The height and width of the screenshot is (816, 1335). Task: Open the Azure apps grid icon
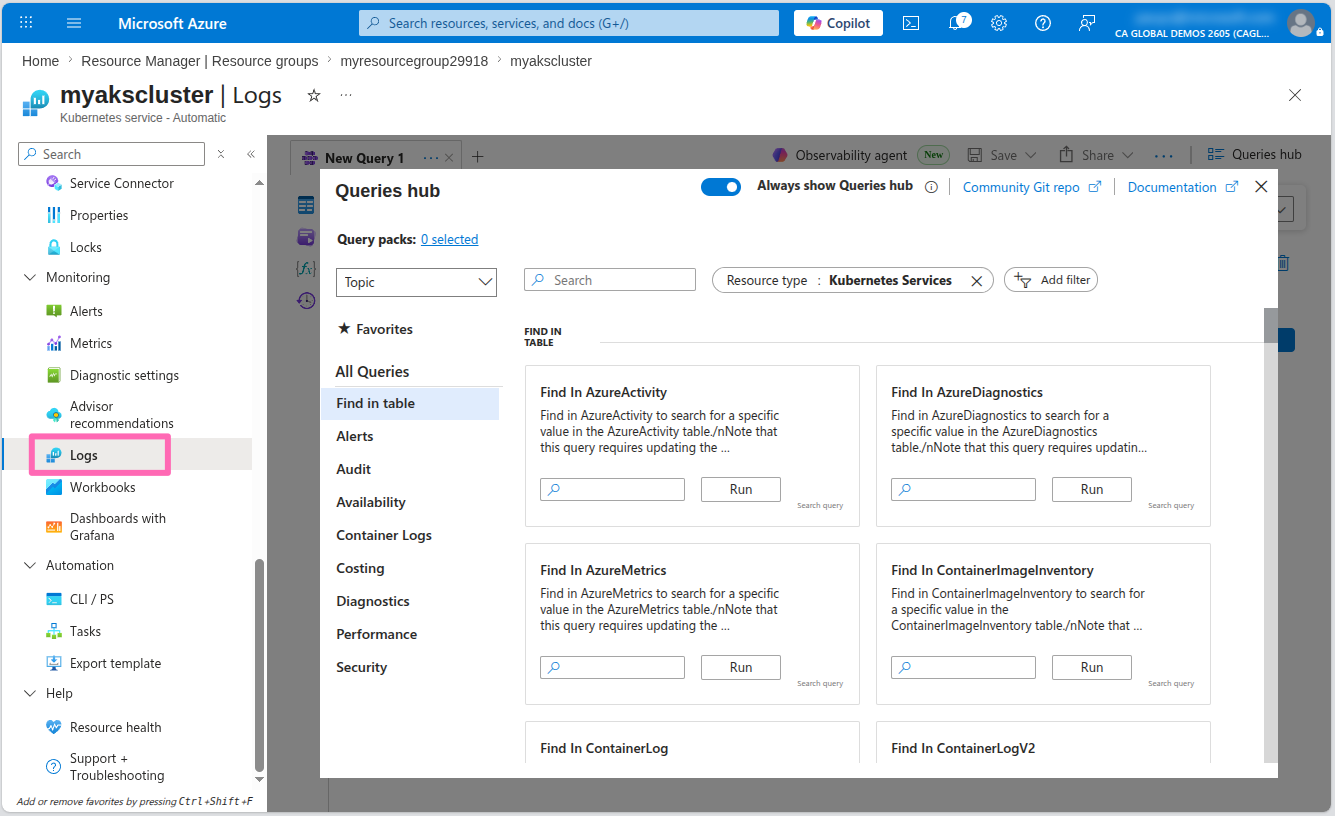[26, 22]
